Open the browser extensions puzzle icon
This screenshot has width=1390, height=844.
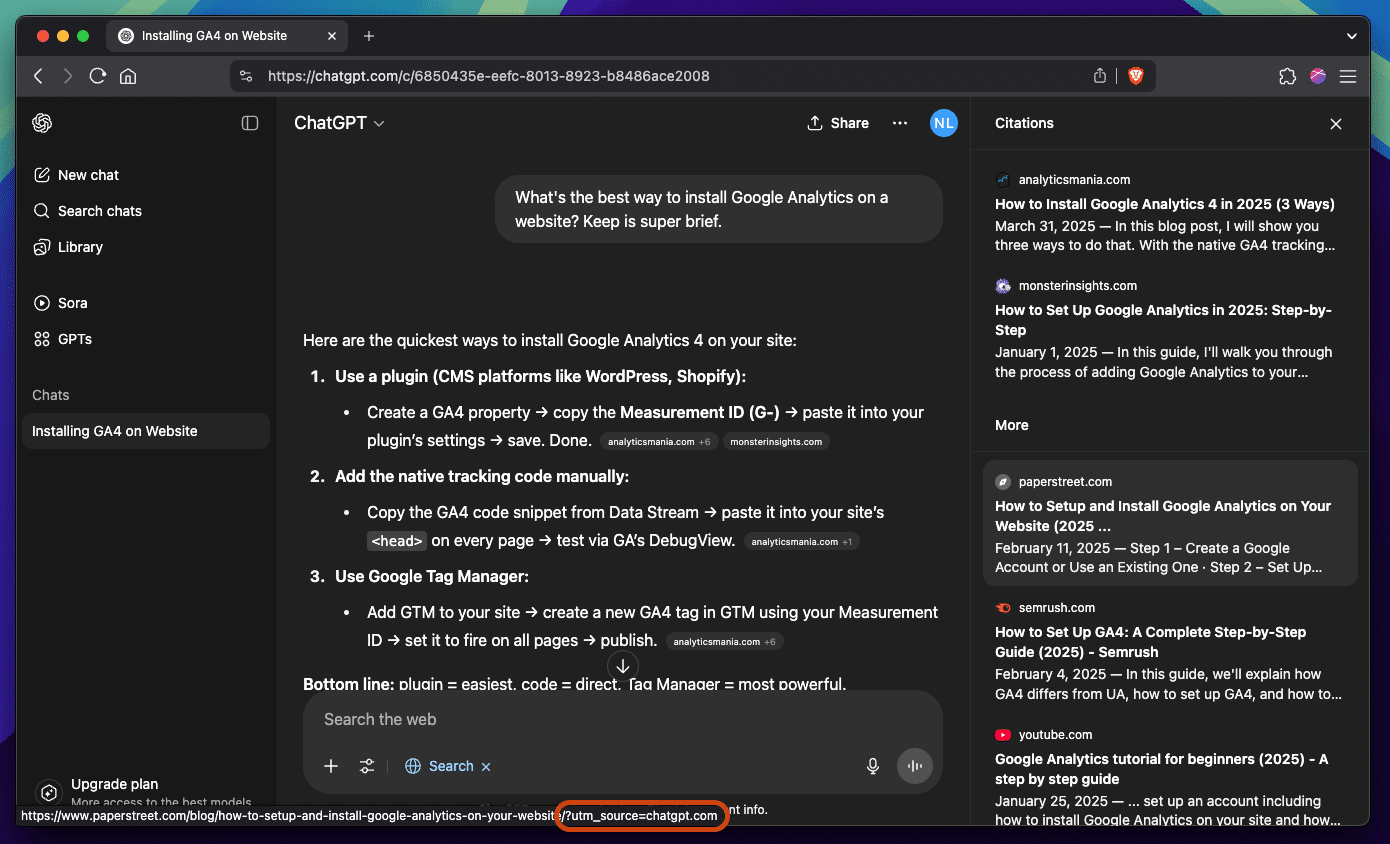click(x=1288, y=76)
